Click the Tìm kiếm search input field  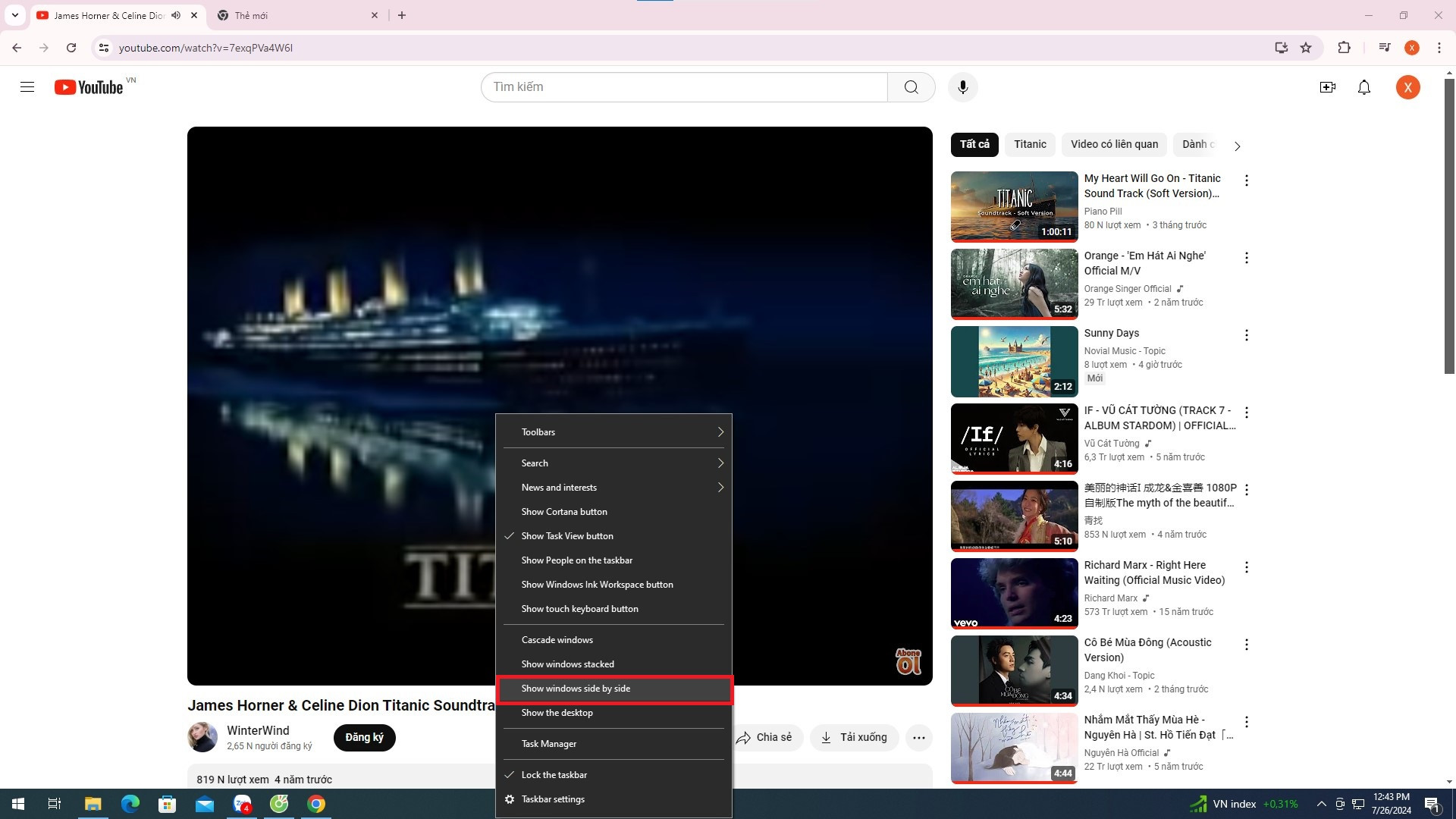[x=683, y=86]
